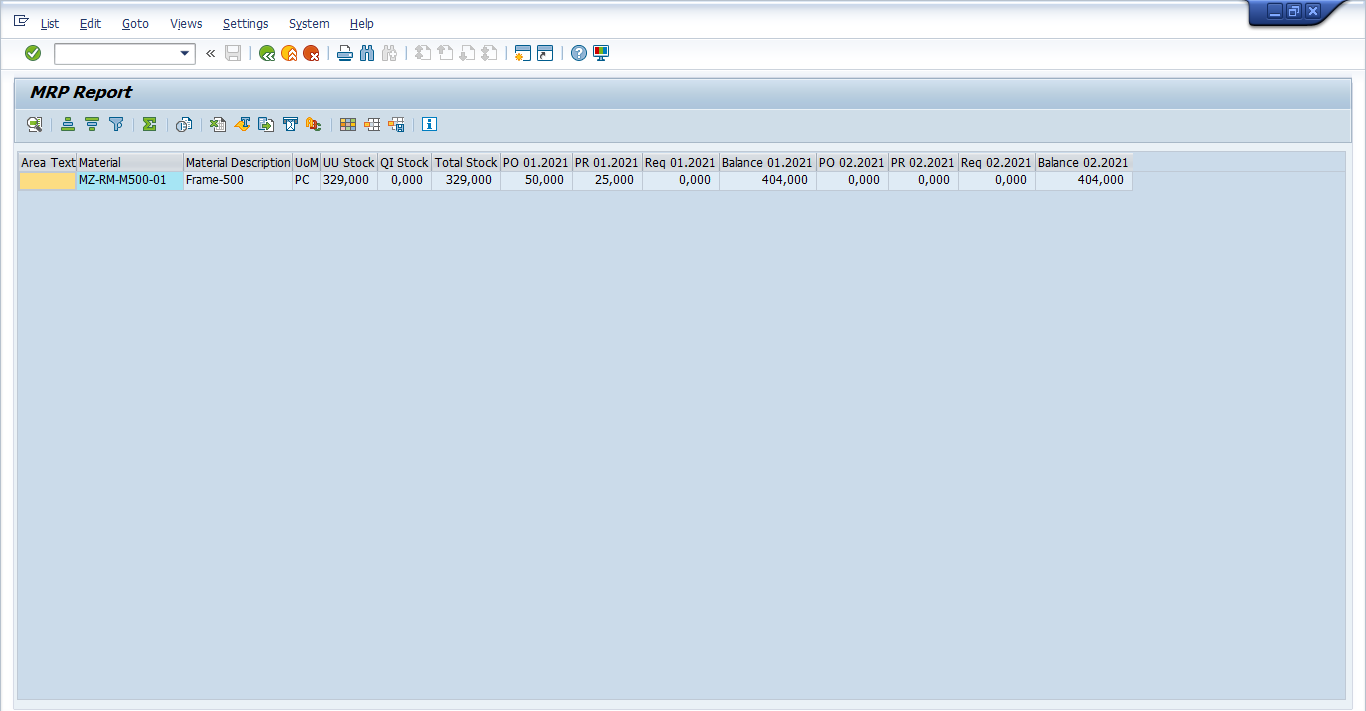Click the Mail Recipient icon

pos(290,124)
